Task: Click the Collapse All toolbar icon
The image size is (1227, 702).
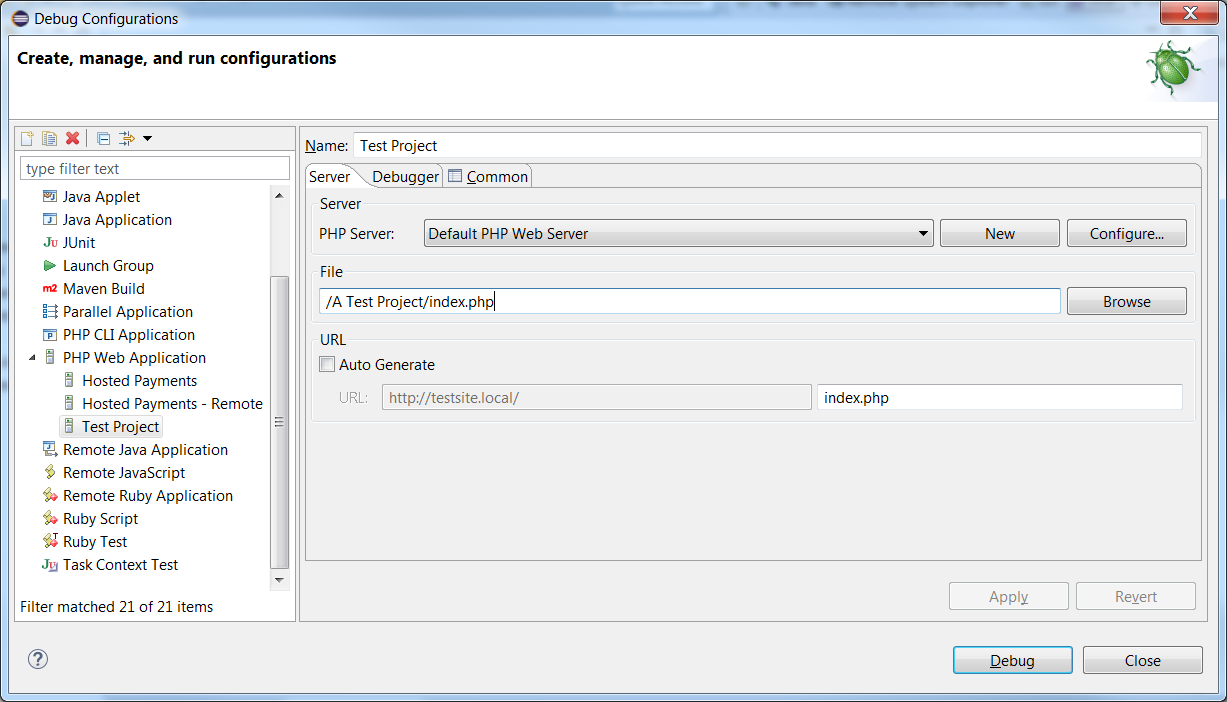Action: 103,138
